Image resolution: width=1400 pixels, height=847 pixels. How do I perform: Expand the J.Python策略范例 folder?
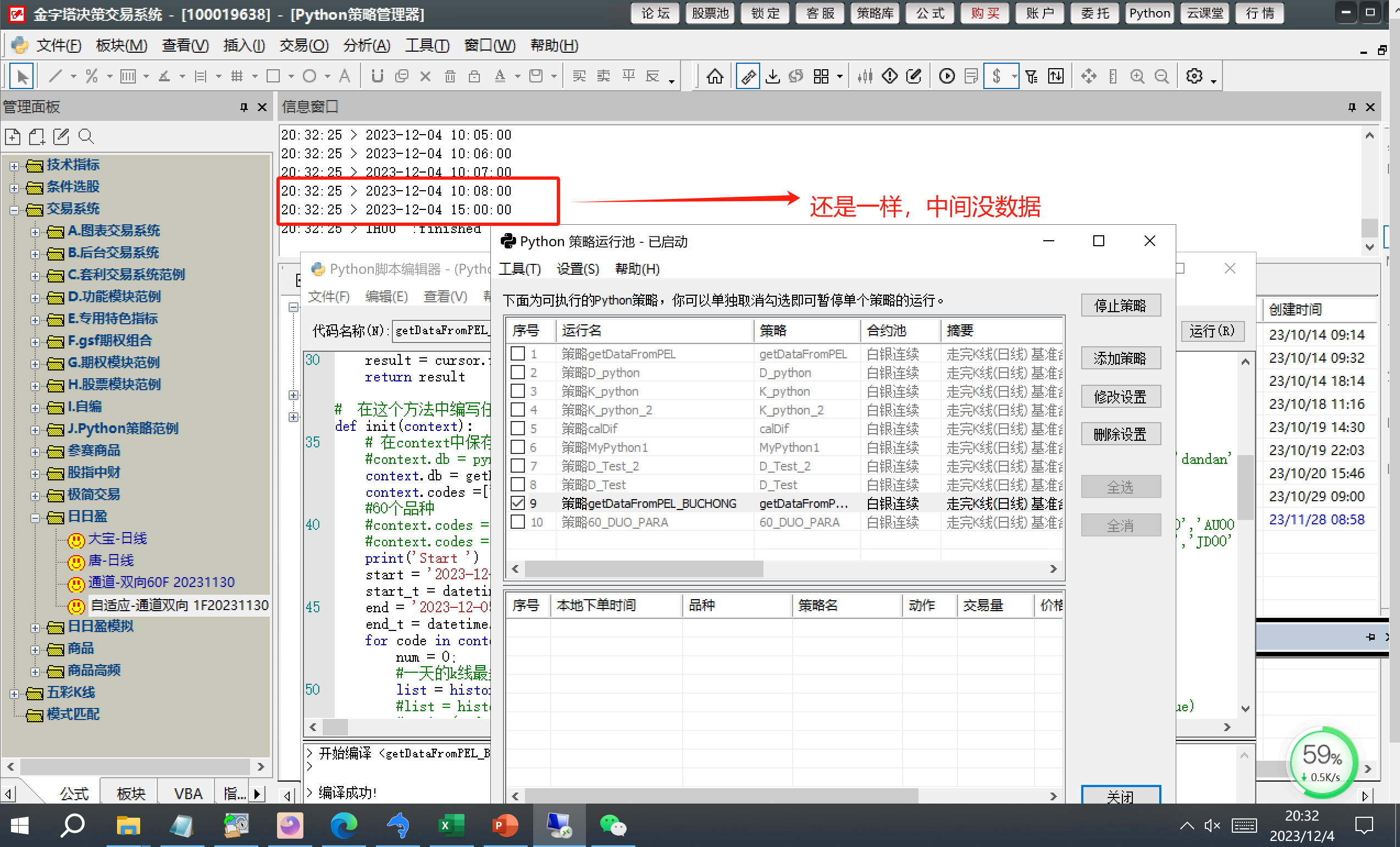pos(35,430)
